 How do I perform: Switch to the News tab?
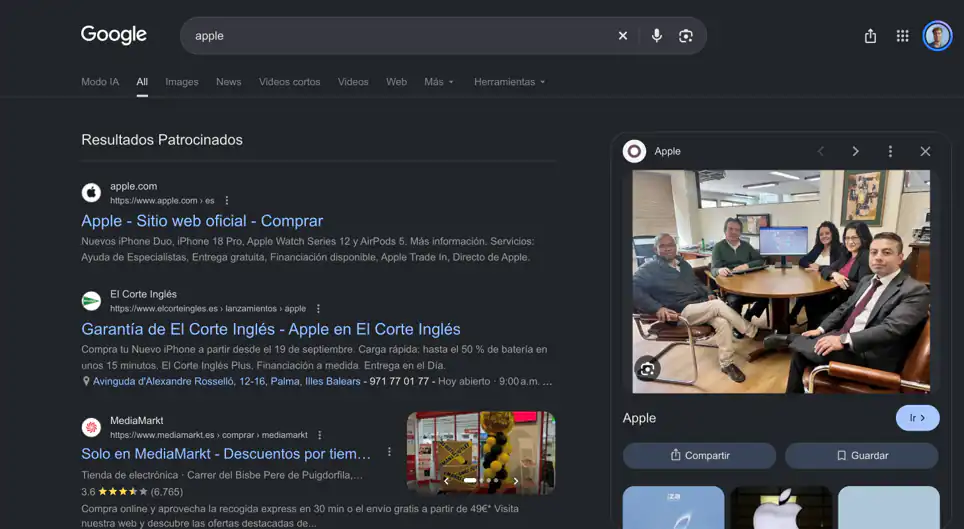(x=229, y=82)
